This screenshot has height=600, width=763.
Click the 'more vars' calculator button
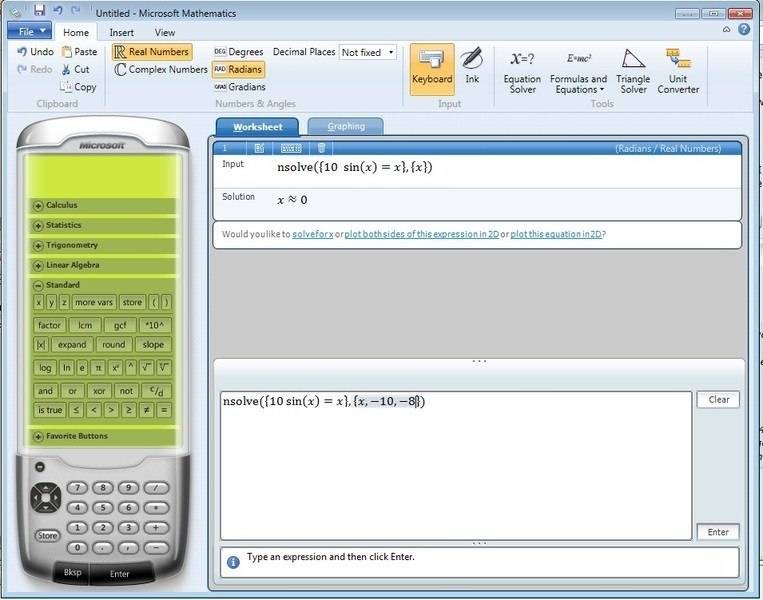click(x=94, y=302)
